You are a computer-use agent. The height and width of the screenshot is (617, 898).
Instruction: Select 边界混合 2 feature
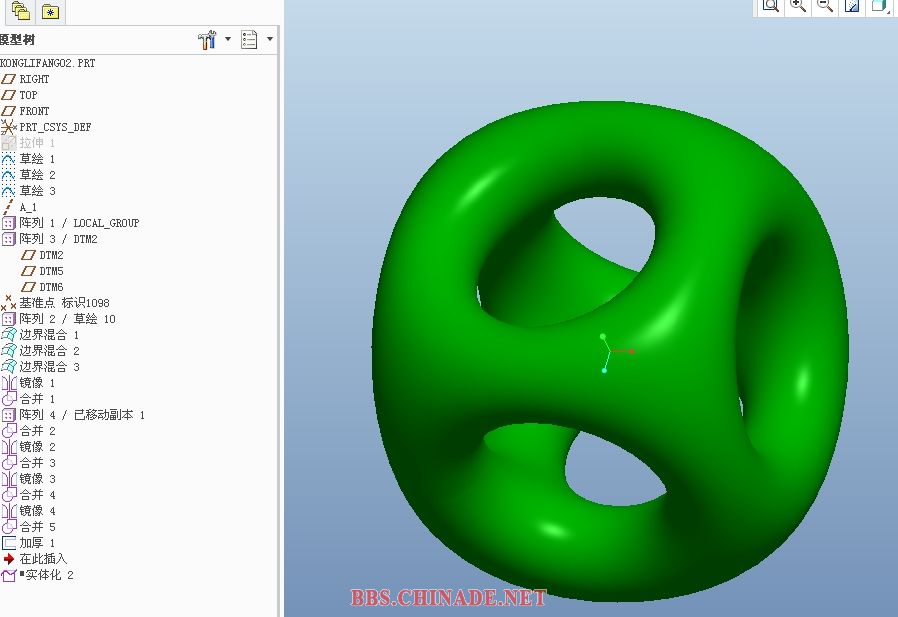pyautogui.click(x=40, y=351)
